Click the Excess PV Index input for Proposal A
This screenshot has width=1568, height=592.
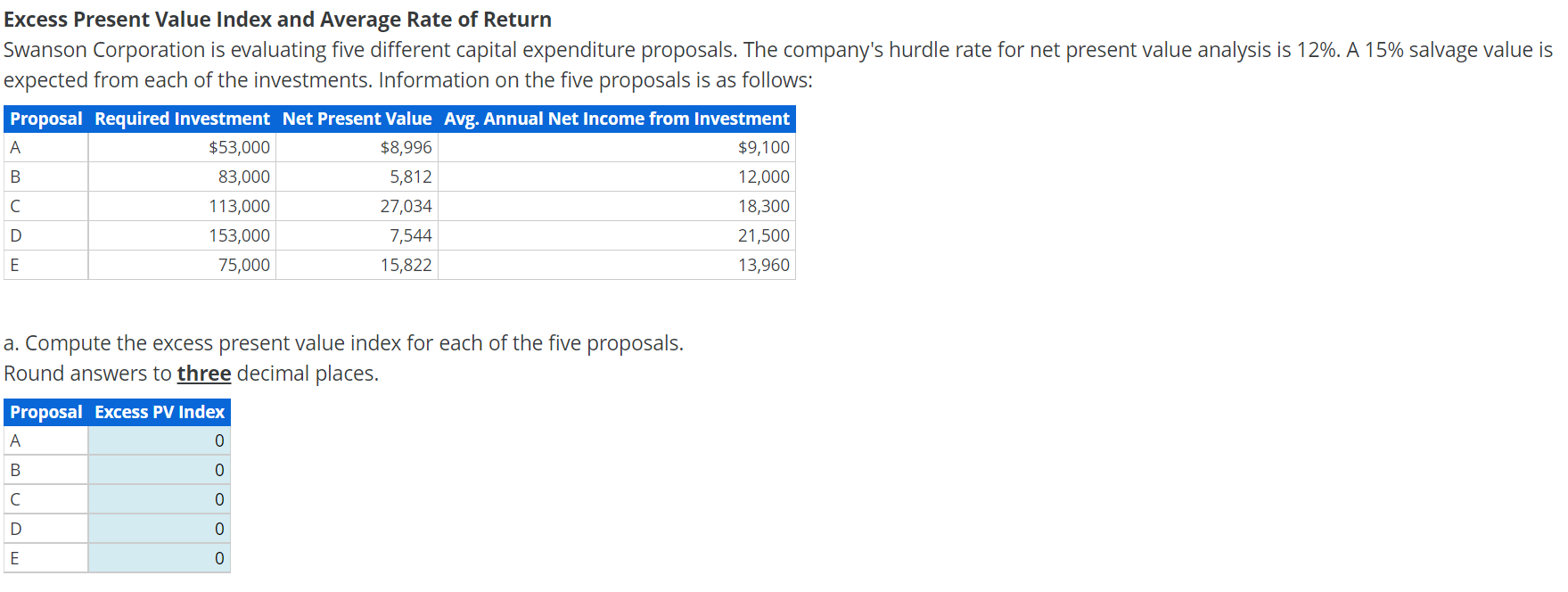(159, 440)
